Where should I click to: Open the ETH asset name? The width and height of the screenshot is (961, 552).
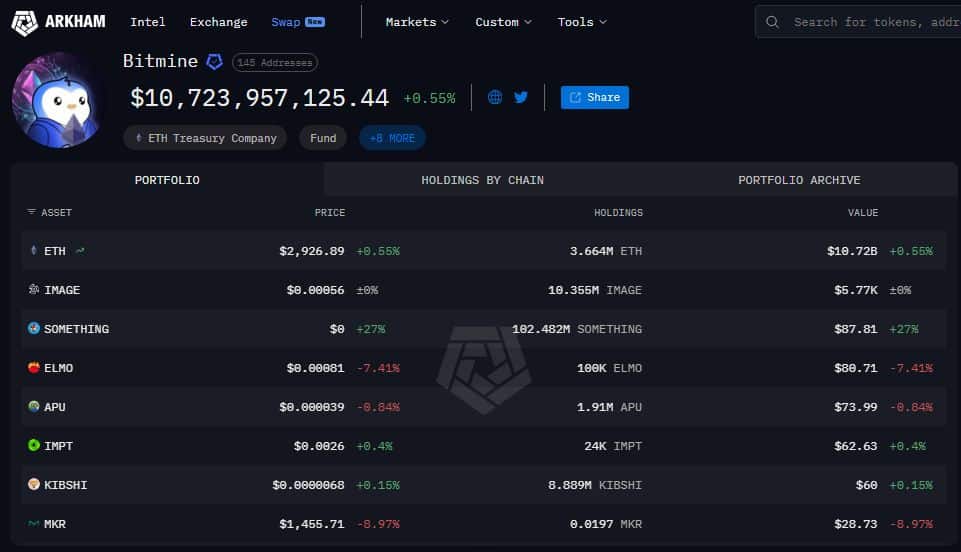pyautogui.click(x=55, y=251)
